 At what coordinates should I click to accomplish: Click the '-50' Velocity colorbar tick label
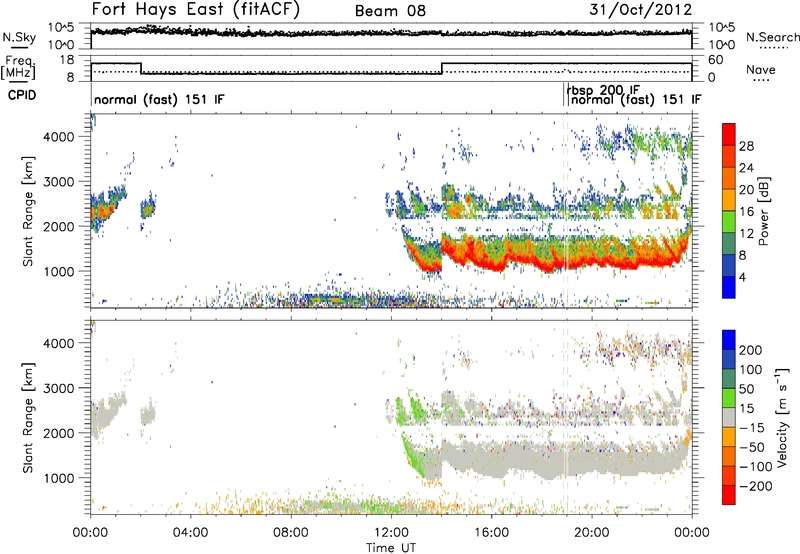752,447
